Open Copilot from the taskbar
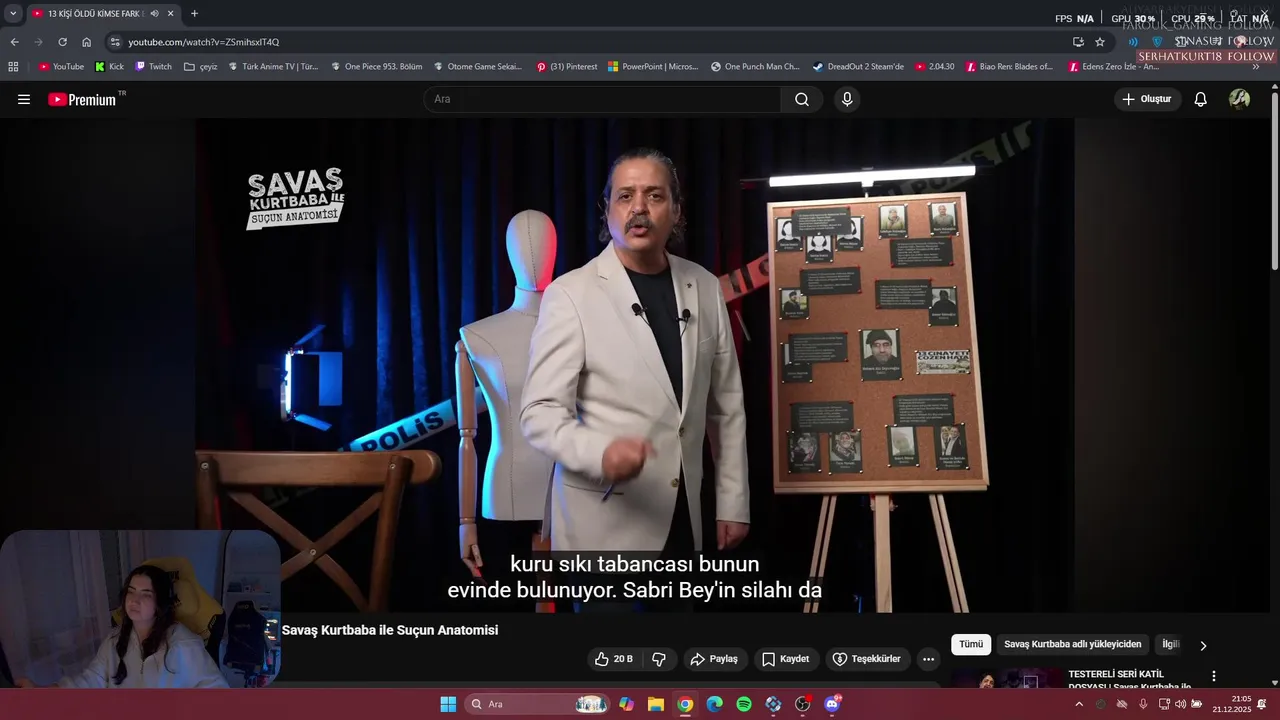The width and height of the screenshot is (1280, 720). [x=626, y=704]
